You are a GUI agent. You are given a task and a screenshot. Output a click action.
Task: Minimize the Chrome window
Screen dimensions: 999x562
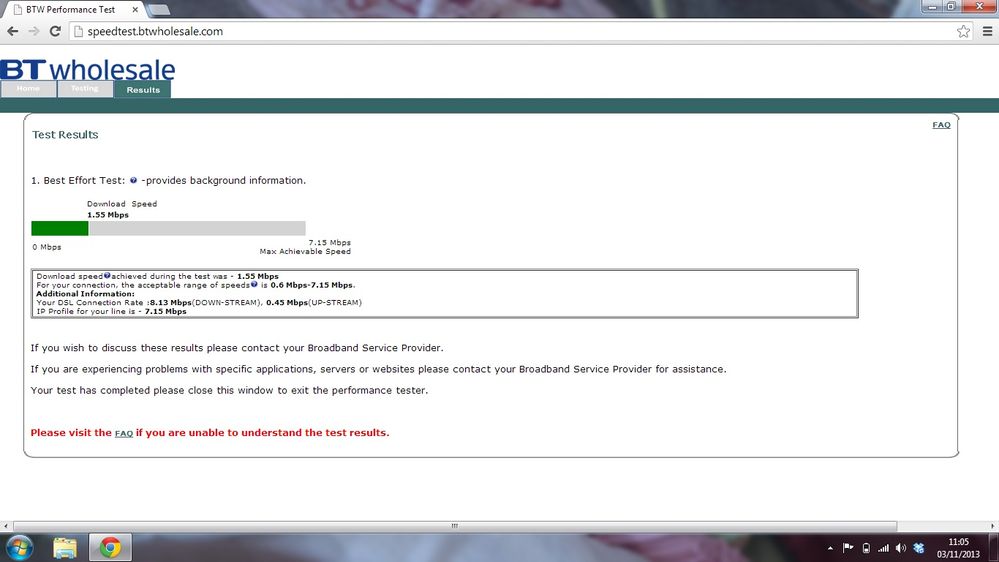(x=932, y=6)
